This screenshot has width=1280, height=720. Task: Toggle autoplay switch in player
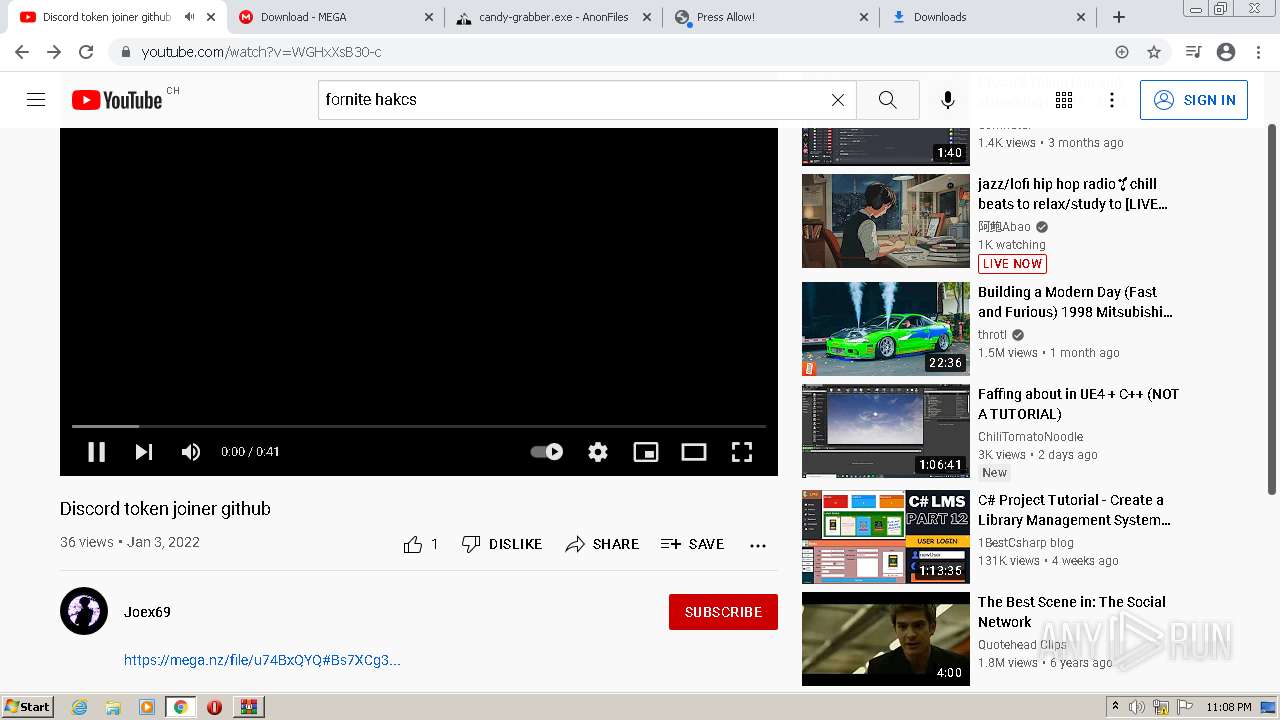point(547,452)
